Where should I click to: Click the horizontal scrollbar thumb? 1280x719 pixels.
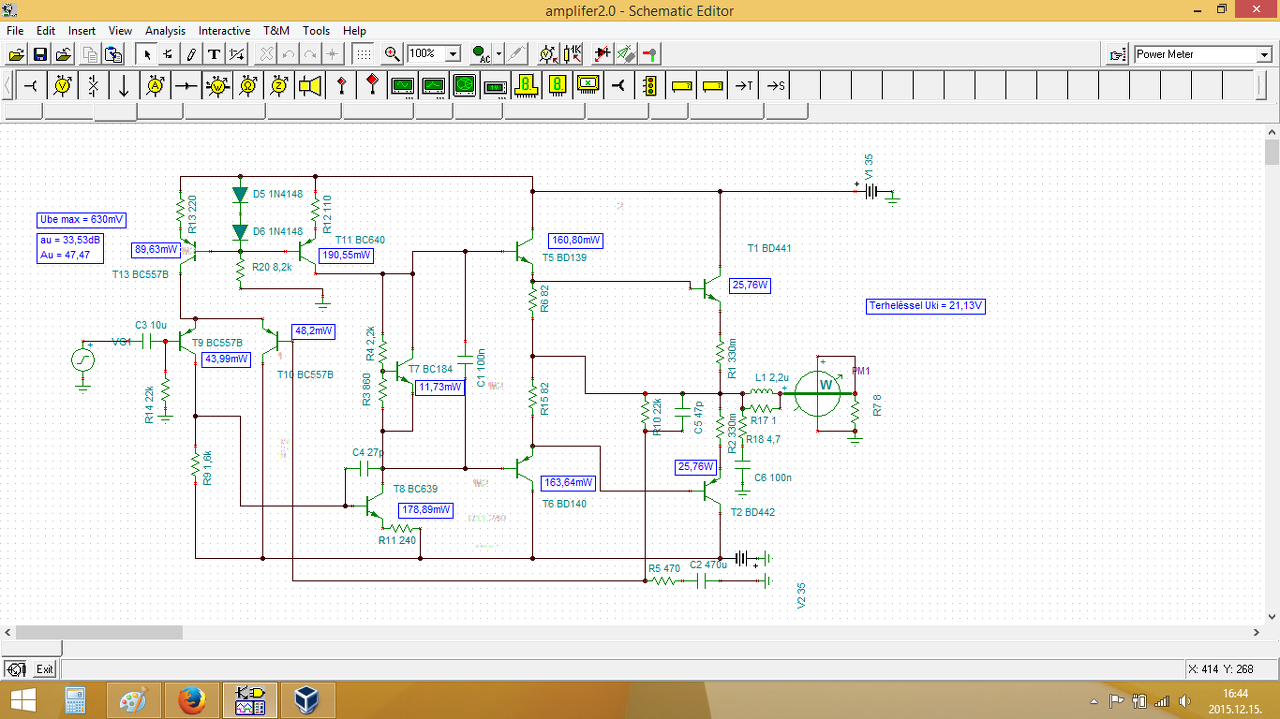pos(100,633)
